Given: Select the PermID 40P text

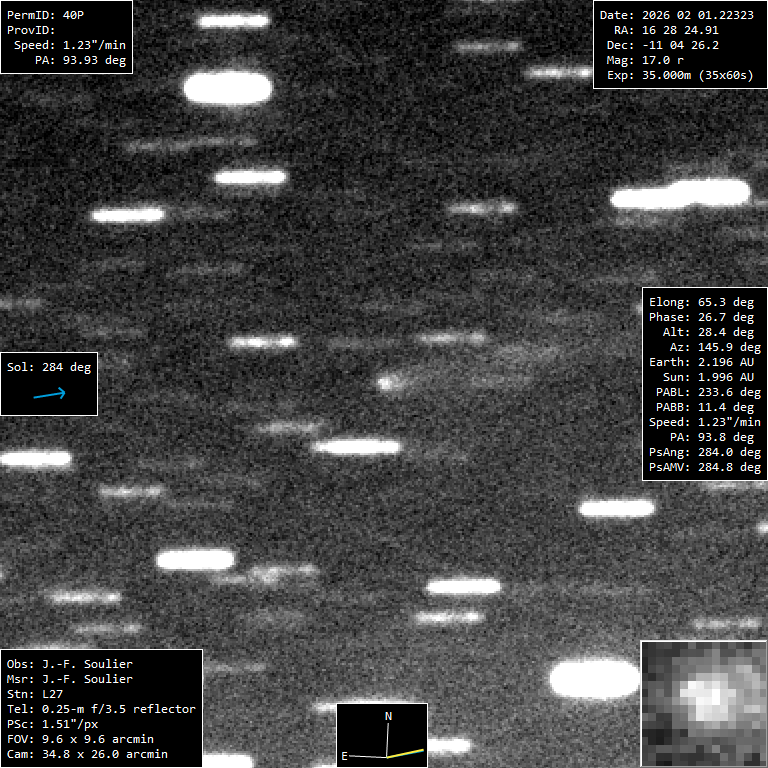Looking at the screenshot, I should coord(46,15).
